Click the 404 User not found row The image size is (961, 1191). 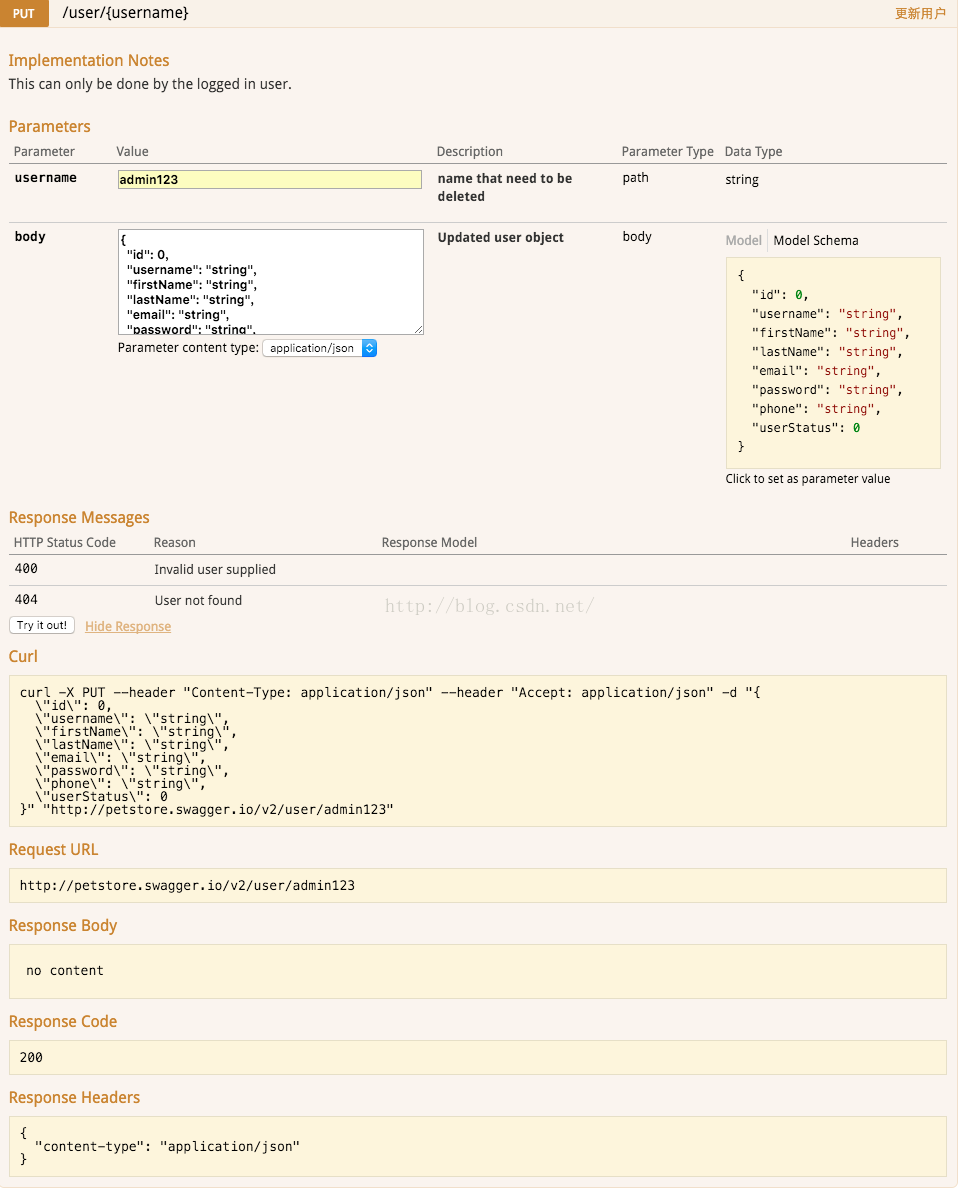[x=478, y=600]
